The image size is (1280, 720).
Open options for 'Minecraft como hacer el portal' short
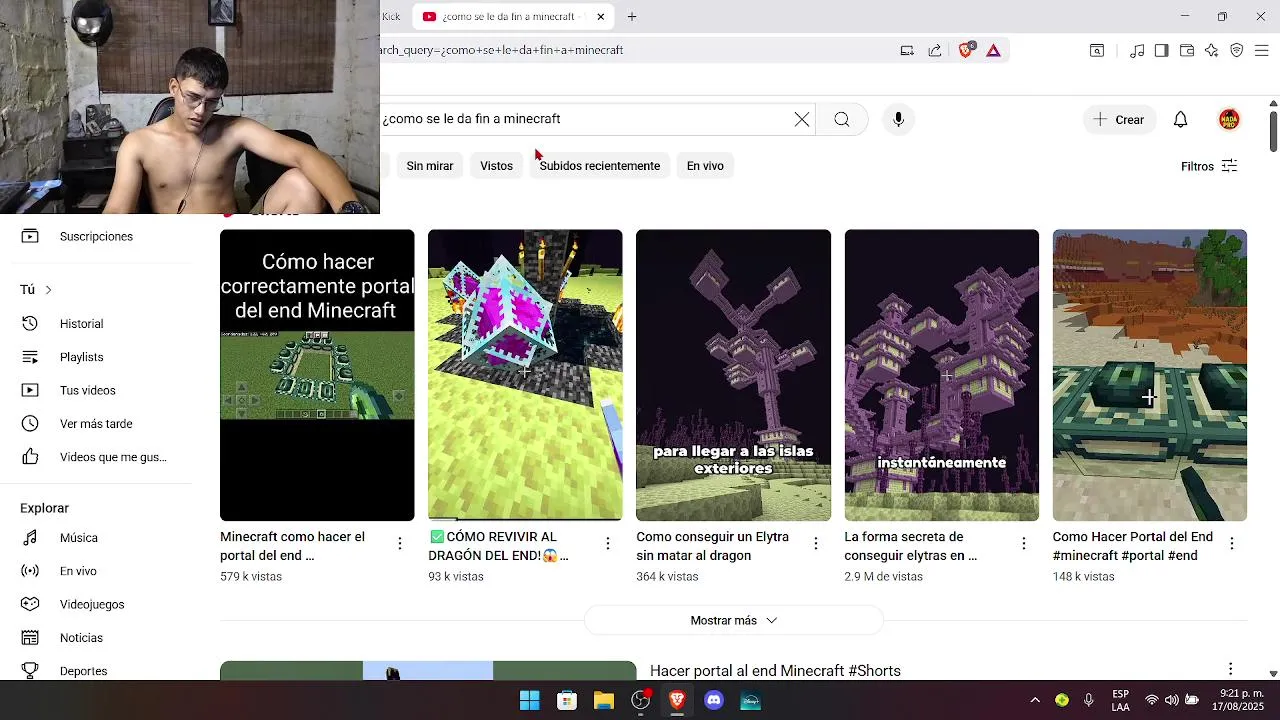(x=399, y=543)
